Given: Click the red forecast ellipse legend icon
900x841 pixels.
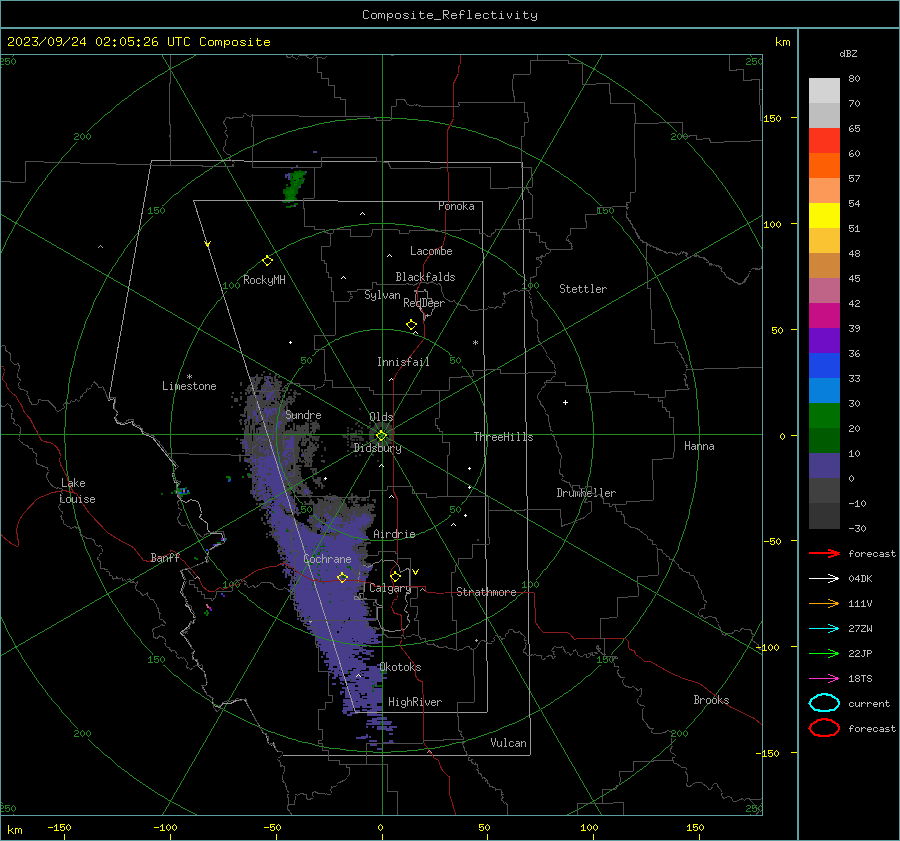Looking at the screenshot, I should pos(824,728).
